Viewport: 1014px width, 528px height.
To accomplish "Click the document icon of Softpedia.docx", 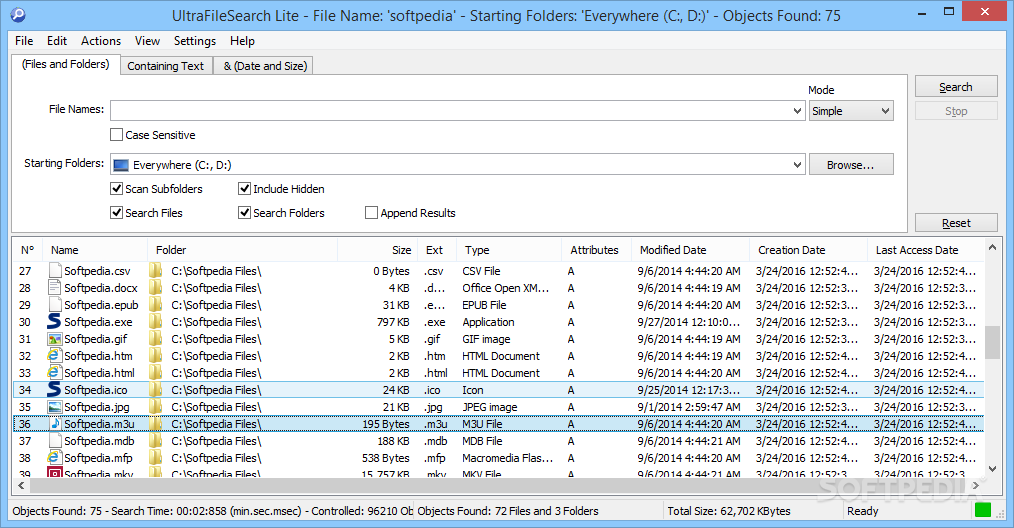I will tap(55, 287).
